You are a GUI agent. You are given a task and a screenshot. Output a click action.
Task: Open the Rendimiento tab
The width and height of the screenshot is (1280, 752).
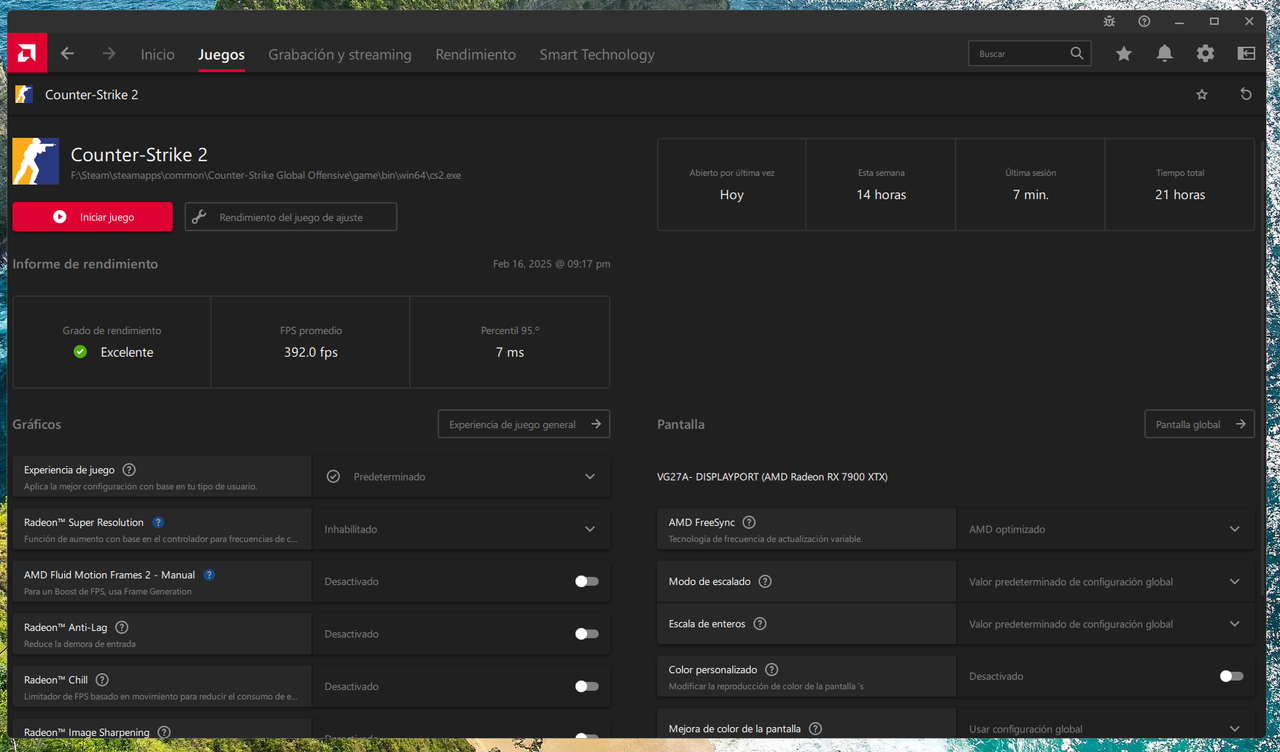(476, 54)
